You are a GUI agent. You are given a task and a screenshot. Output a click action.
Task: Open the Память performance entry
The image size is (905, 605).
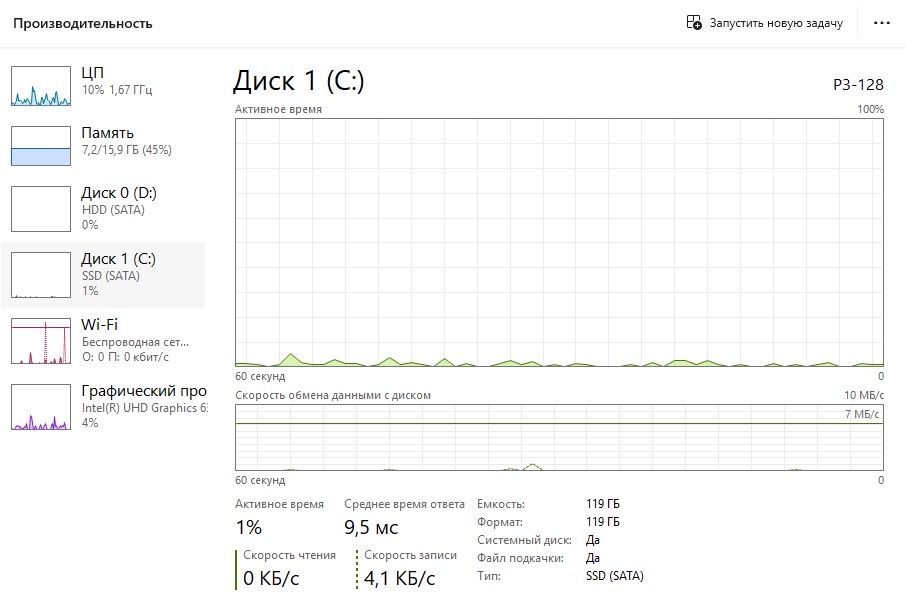[x=103, y=146]
